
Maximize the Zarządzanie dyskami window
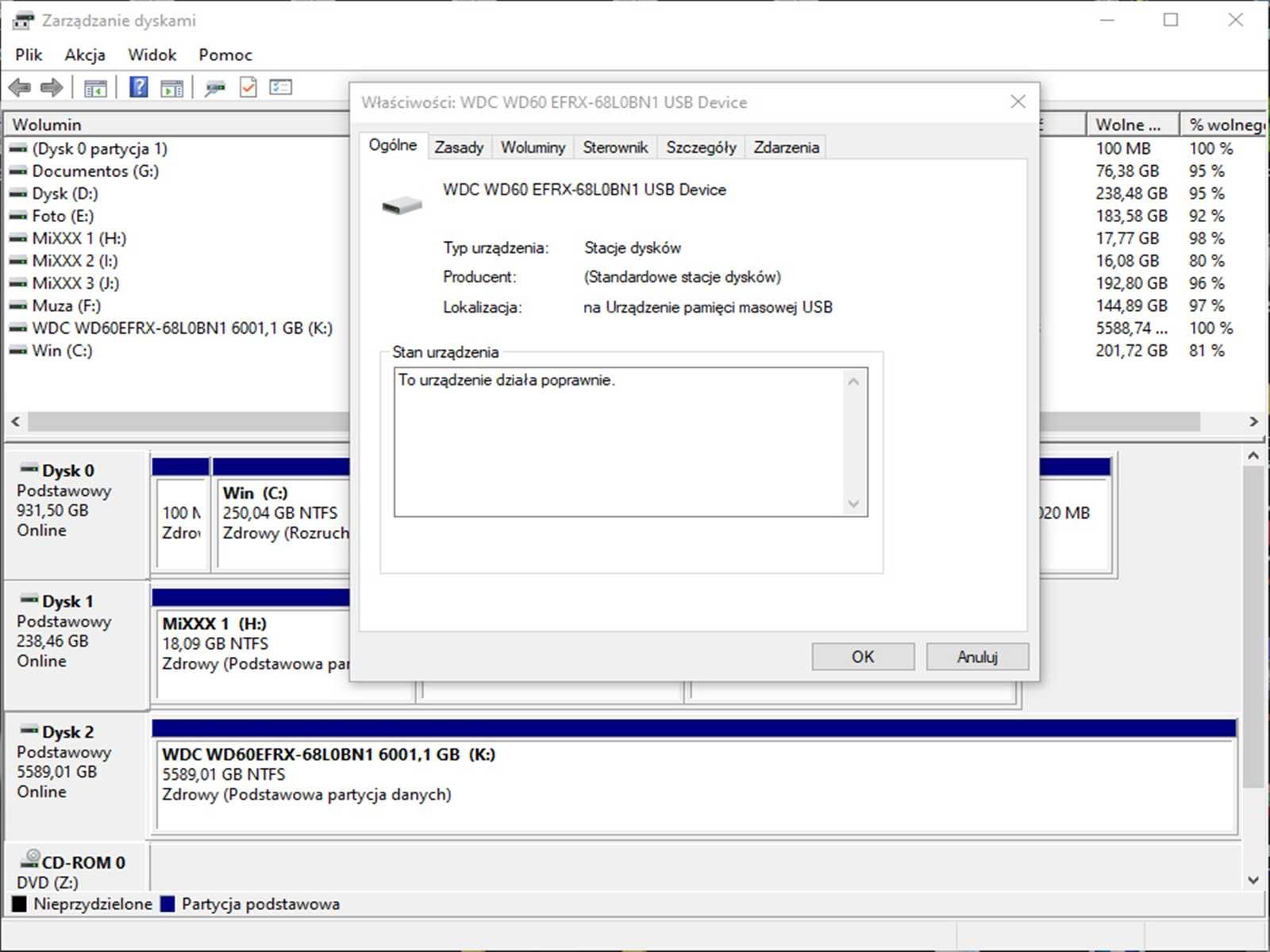pos(1171,20)
